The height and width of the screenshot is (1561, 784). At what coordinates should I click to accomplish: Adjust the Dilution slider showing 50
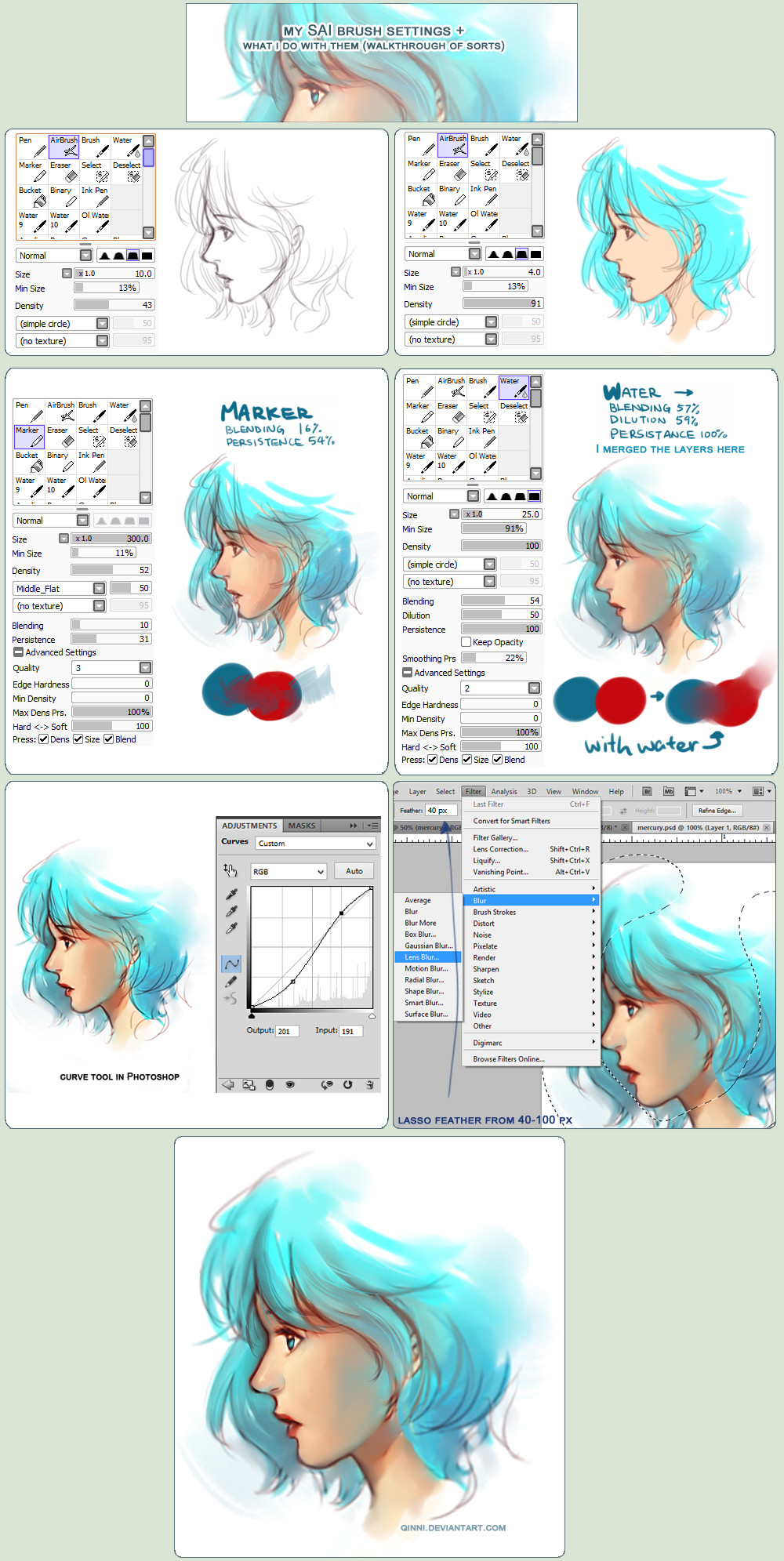point(502,615)
